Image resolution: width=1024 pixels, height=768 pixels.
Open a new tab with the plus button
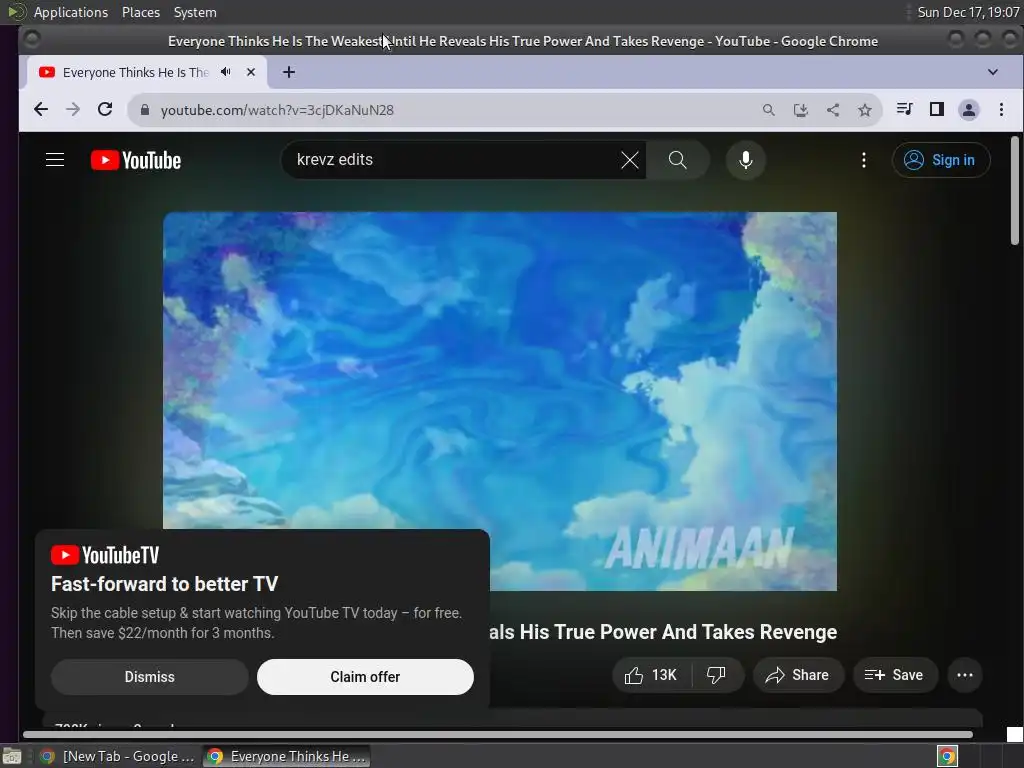click(289, 72)
